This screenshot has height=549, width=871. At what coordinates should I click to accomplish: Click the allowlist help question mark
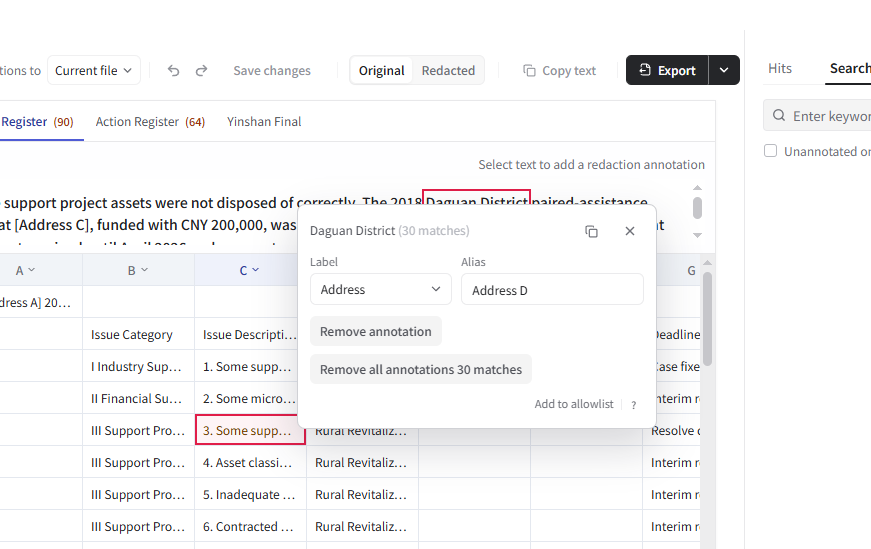(634, 405)
